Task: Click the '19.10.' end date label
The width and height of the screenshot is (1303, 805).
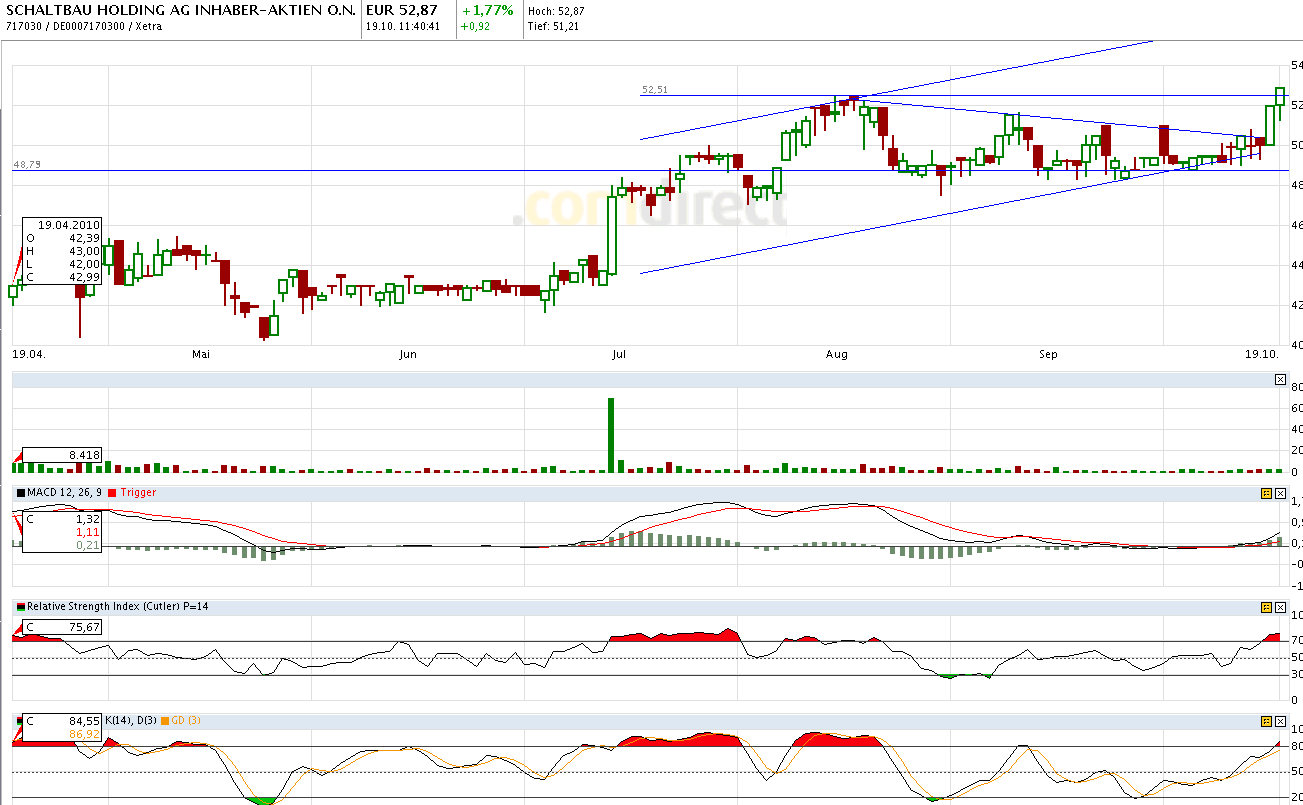Action: [x=1263, y=354]
